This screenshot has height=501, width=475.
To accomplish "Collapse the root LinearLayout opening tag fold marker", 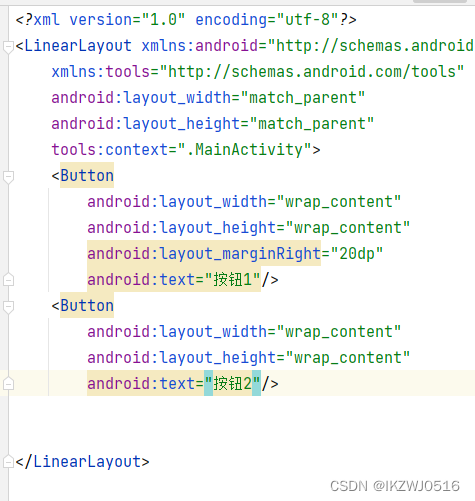I will pos(8,47).
